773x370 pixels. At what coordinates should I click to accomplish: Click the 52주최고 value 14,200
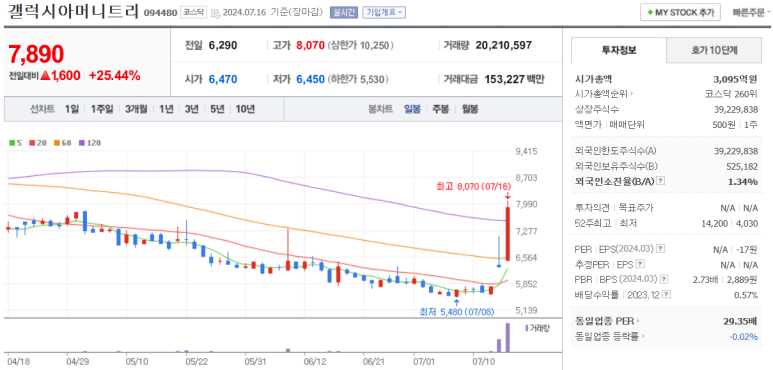click(x=714, y=223)
